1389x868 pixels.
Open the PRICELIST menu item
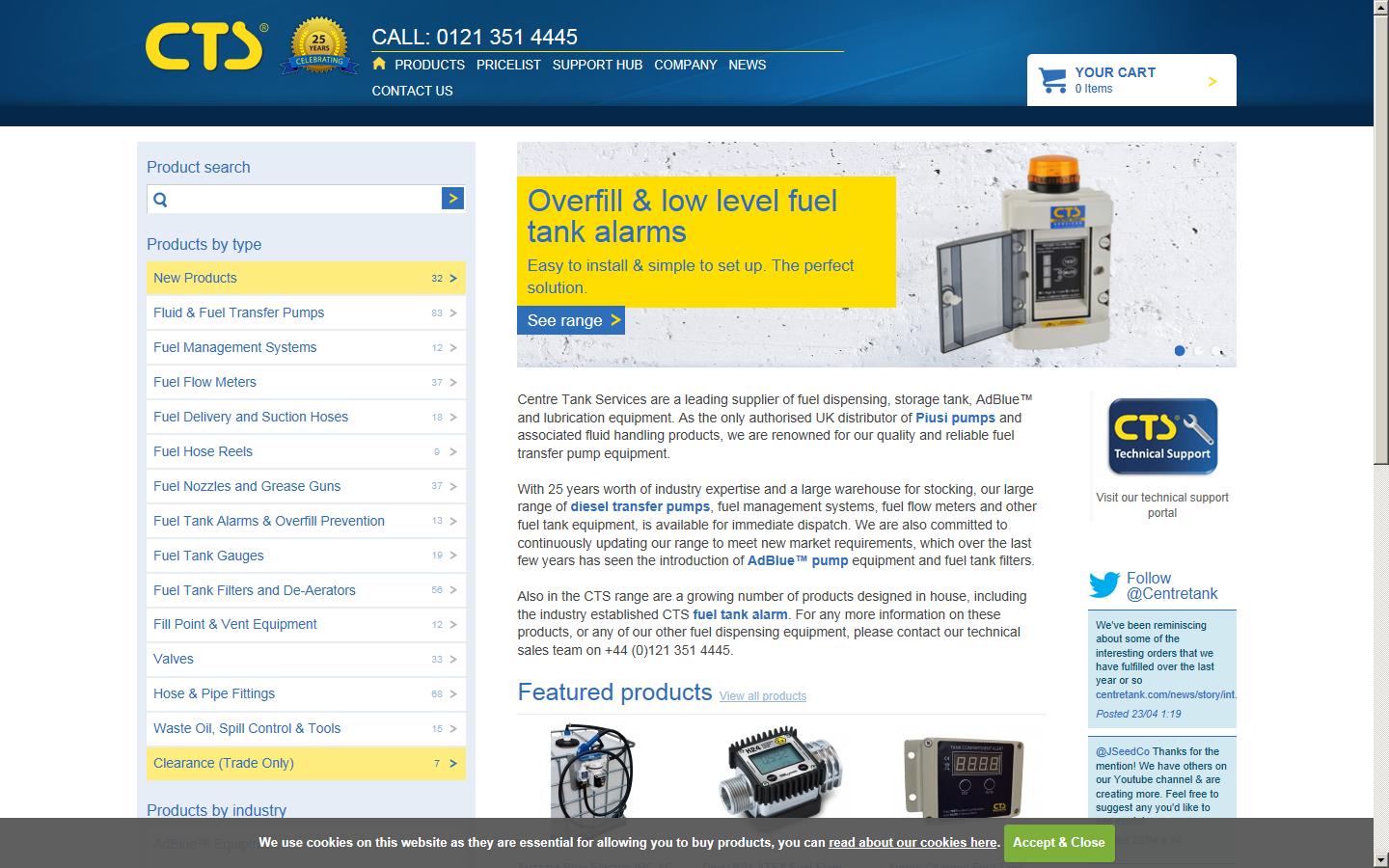point(508,65)
